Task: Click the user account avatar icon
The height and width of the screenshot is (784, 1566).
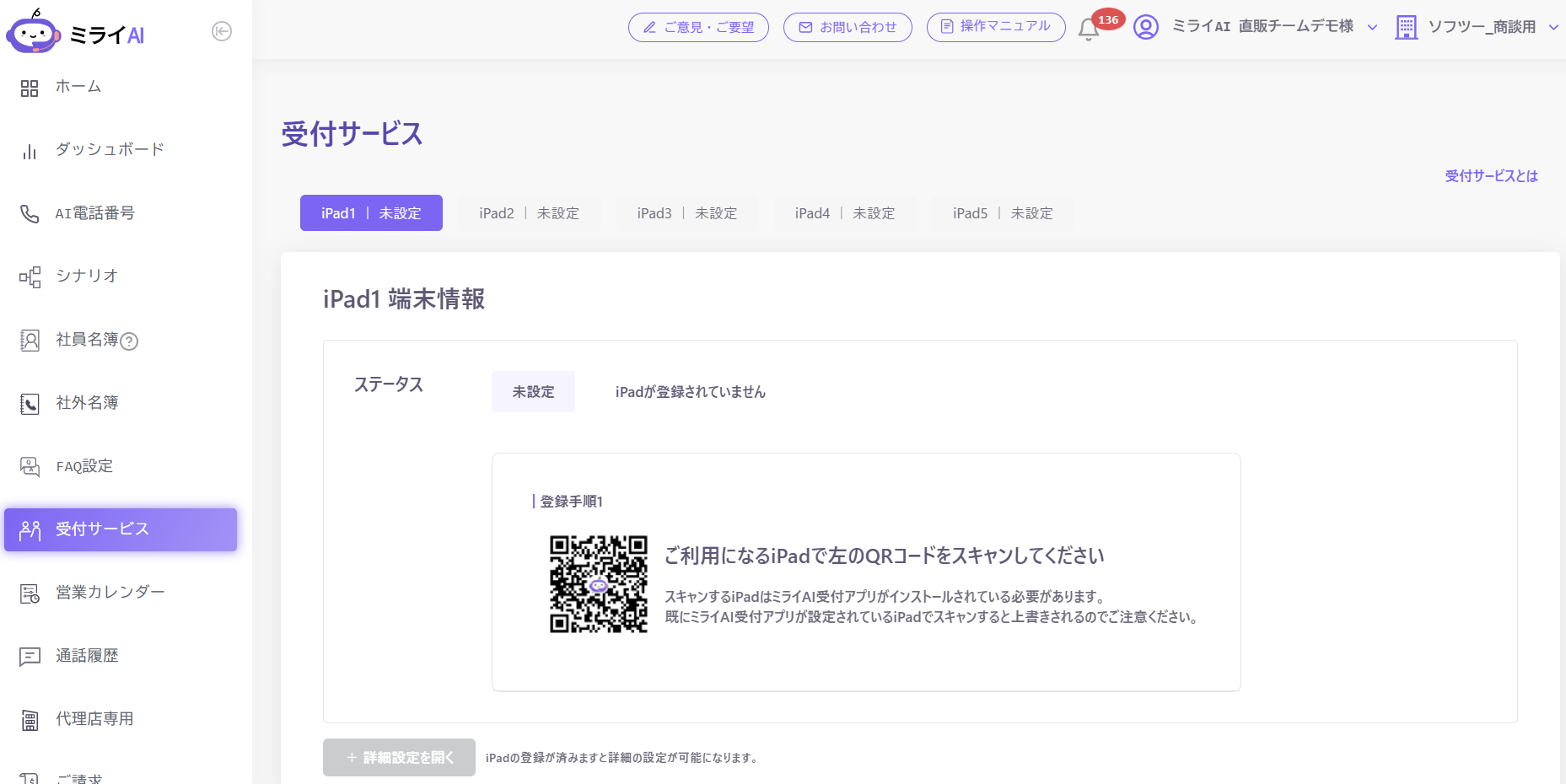Action: [x=1145, y=27]
